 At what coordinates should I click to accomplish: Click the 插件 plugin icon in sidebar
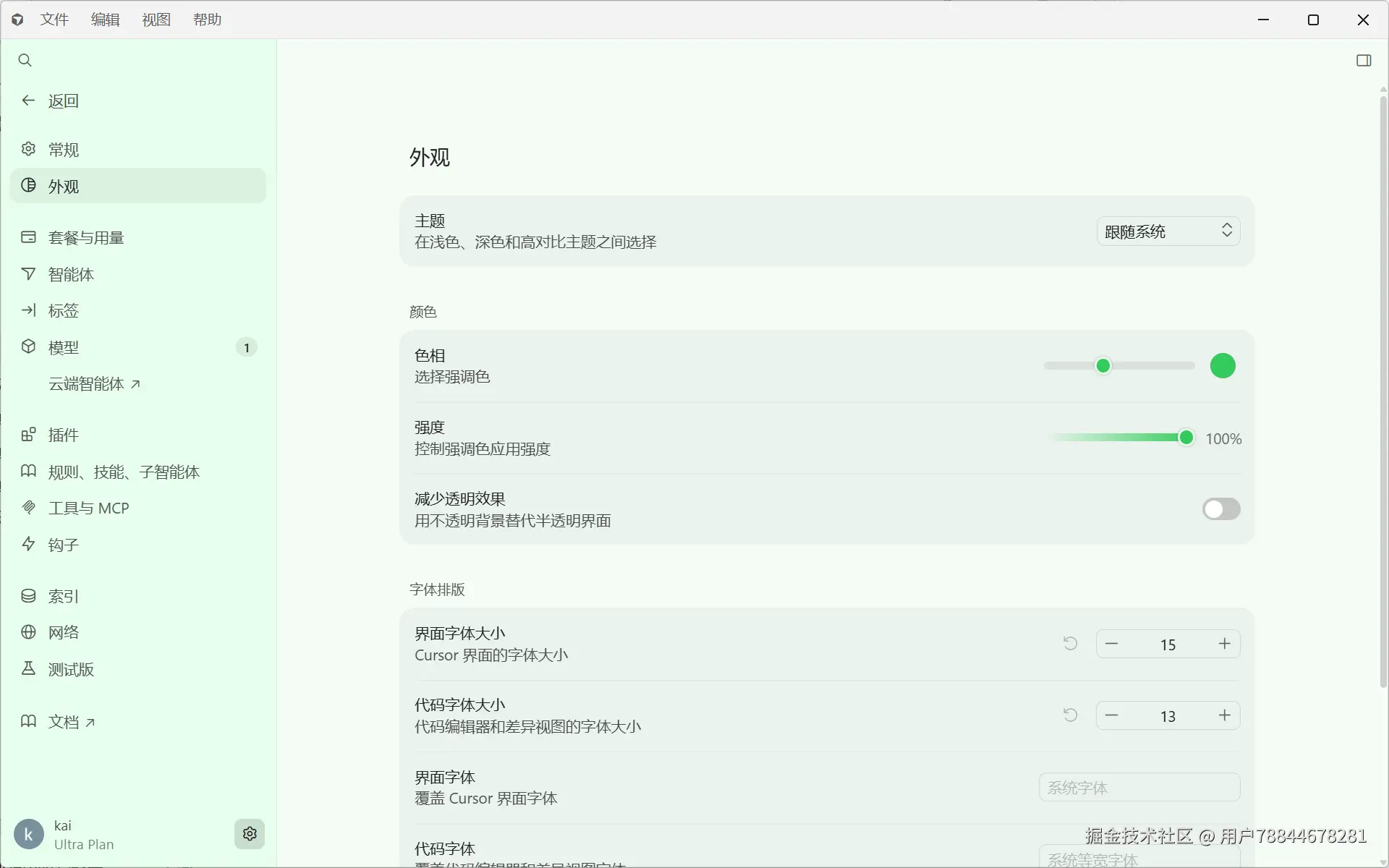[x=28, y=435]
